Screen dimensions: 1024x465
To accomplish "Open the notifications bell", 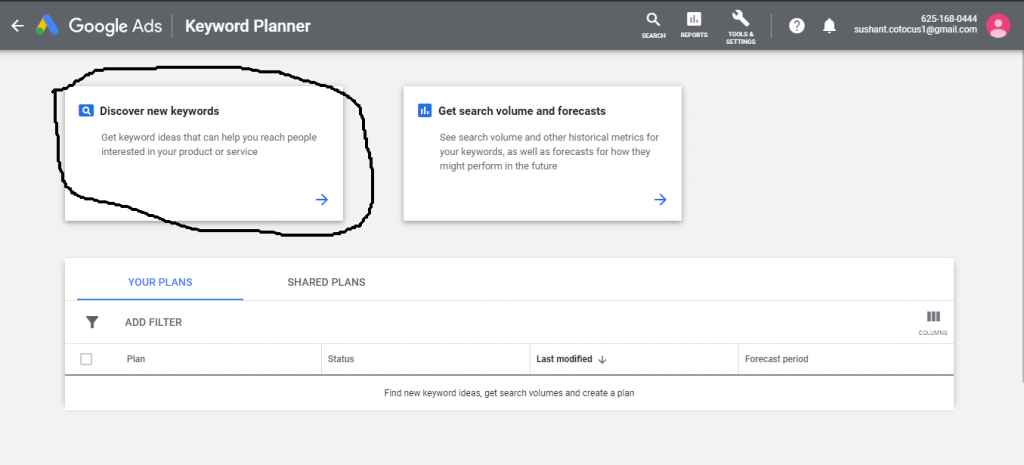I will [829, 26].
